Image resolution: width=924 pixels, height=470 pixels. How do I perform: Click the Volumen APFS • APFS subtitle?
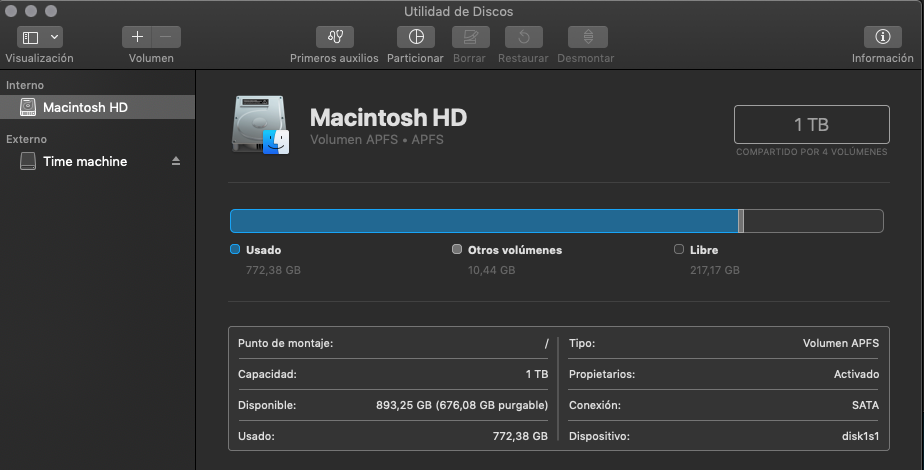click(377, 140)
